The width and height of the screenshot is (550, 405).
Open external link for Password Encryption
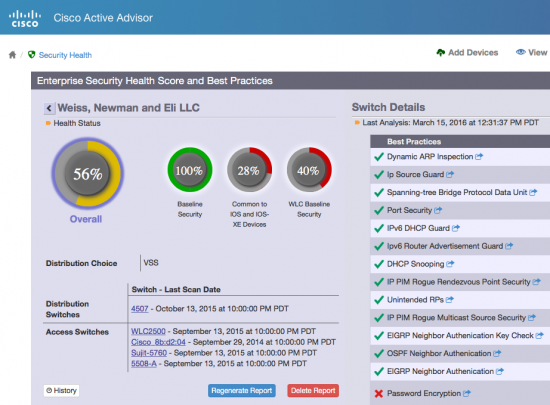tap(467, 394)
